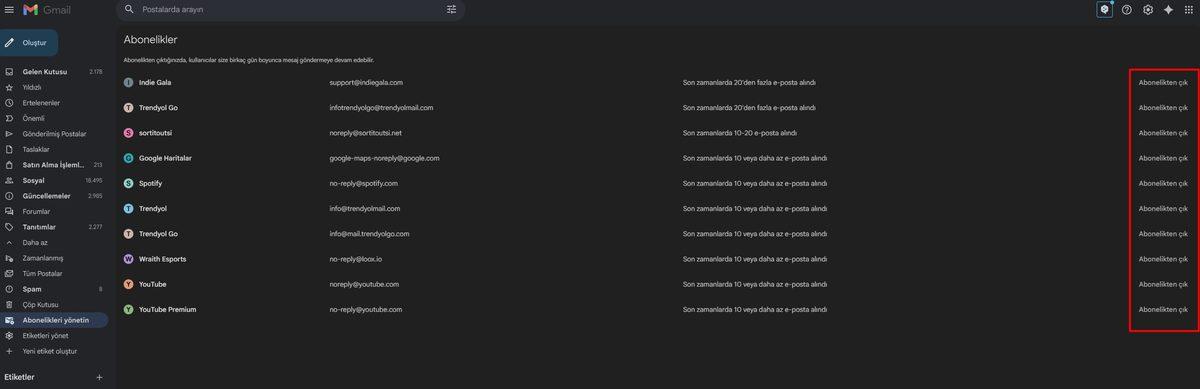This screenshot has width=1200, height=389.
Task: Click the Gmail logo
Action: [x=47, y=9]
